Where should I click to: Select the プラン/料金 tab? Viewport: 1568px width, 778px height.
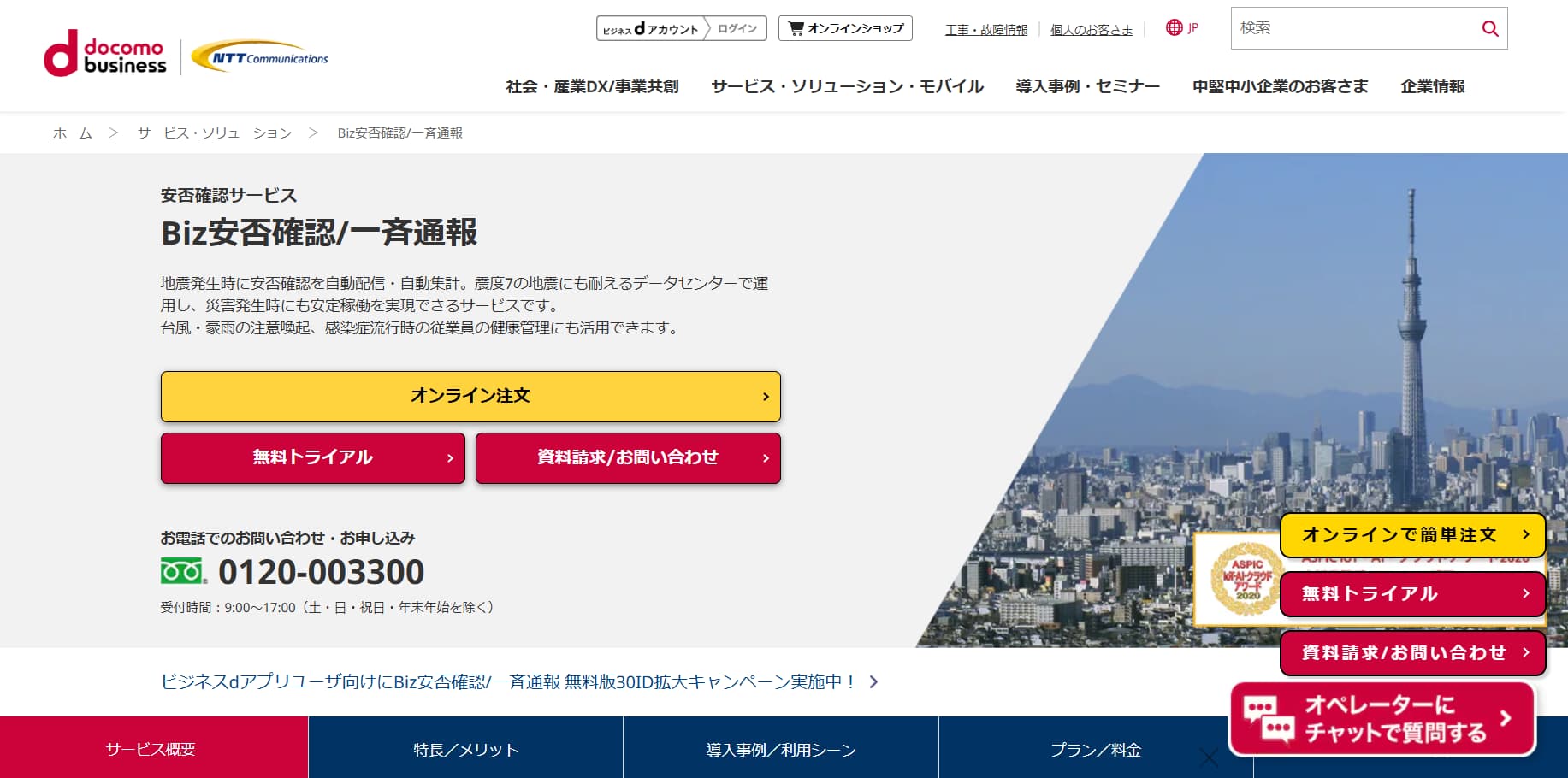(x=1096, y=748)
